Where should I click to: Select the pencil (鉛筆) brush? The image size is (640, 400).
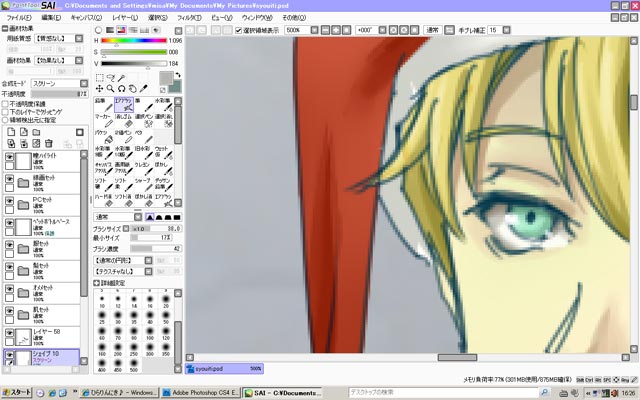(x=104, y=104)
